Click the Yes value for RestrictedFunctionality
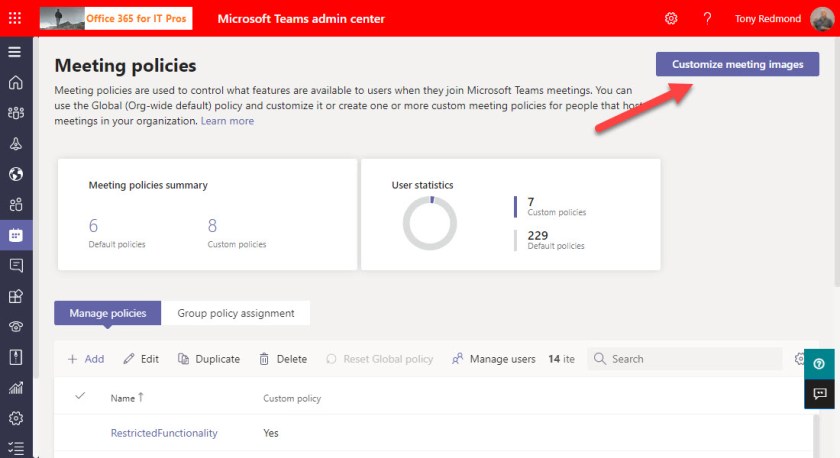This screenshot has height=458, width=840. pyautogui.click(x=271, y=433)
